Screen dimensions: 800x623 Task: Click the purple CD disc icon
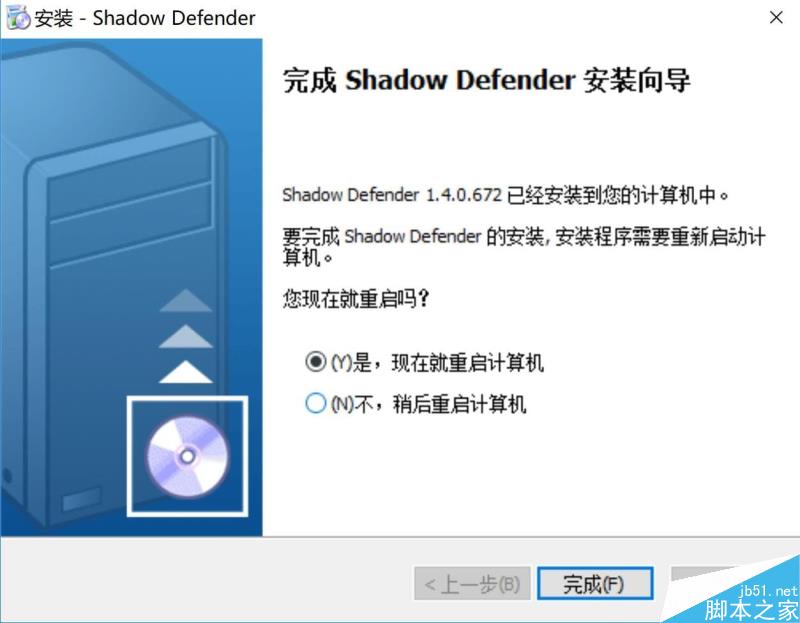tap(188, 456)
